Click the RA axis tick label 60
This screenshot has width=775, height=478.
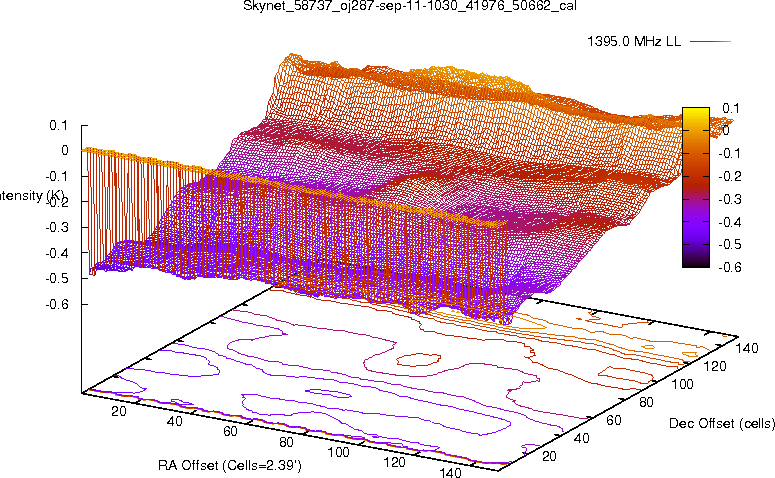tap(230, 432)
